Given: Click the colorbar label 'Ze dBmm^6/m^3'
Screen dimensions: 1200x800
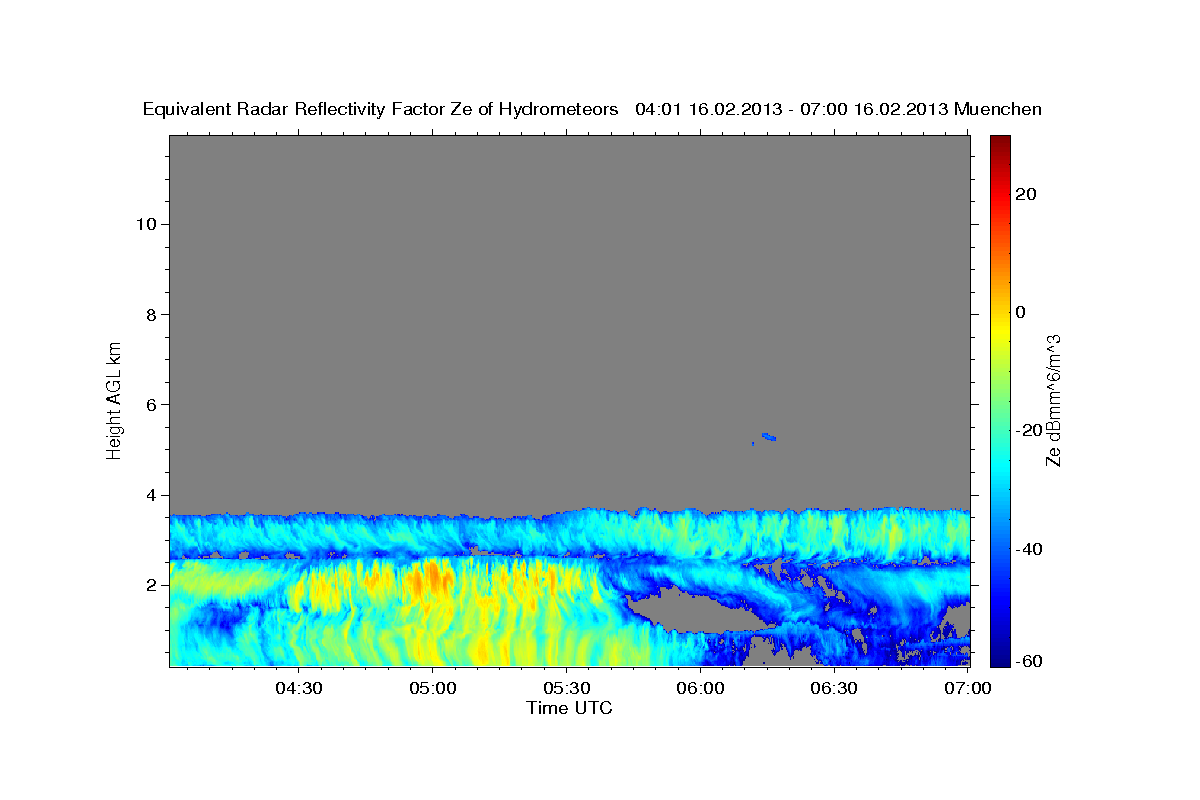Looking at the screenshot, I should (1052, 400).
